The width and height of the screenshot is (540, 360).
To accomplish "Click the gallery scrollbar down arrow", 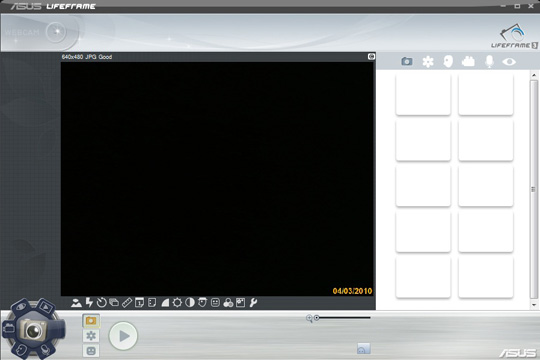I will click(x=534, y=305).
